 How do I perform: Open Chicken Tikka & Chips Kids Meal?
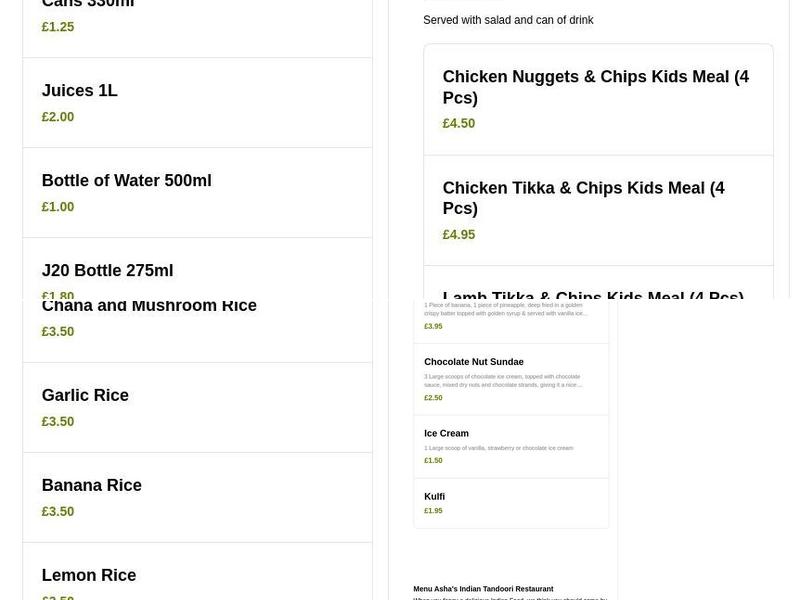click(583, 198)
